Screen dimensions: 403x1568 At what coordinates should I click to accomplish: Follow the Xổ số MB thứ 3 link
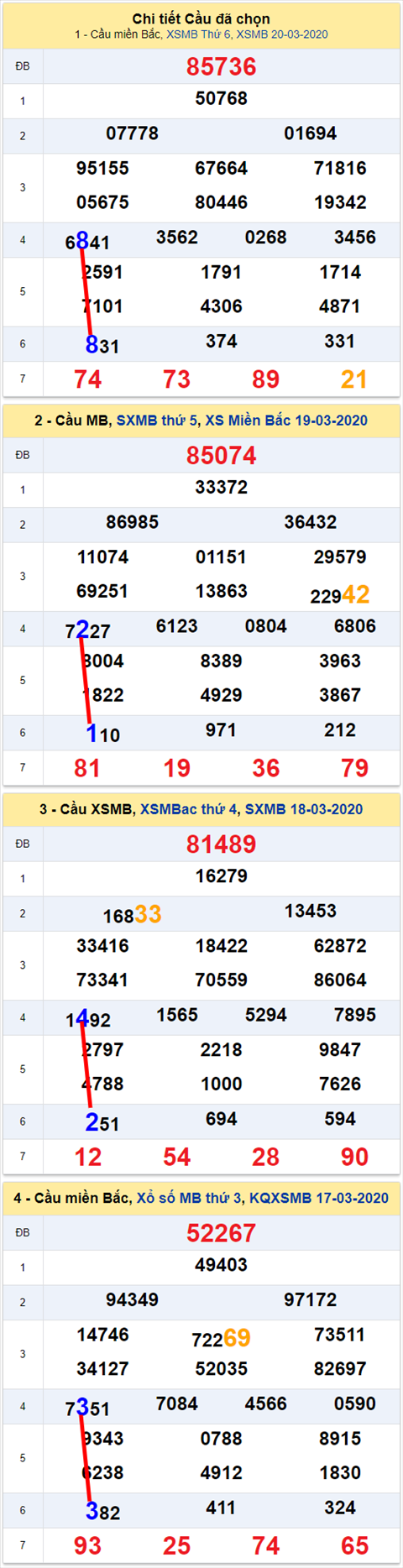point(189,1198)
